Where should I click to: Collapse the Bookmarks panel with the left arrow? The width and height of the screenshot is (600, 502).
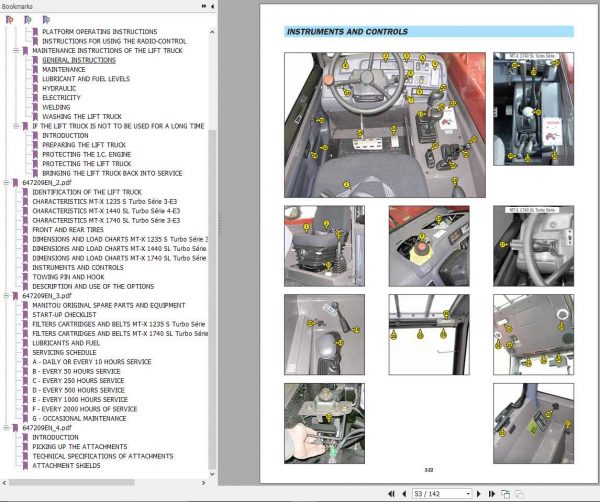pos(212,6)
